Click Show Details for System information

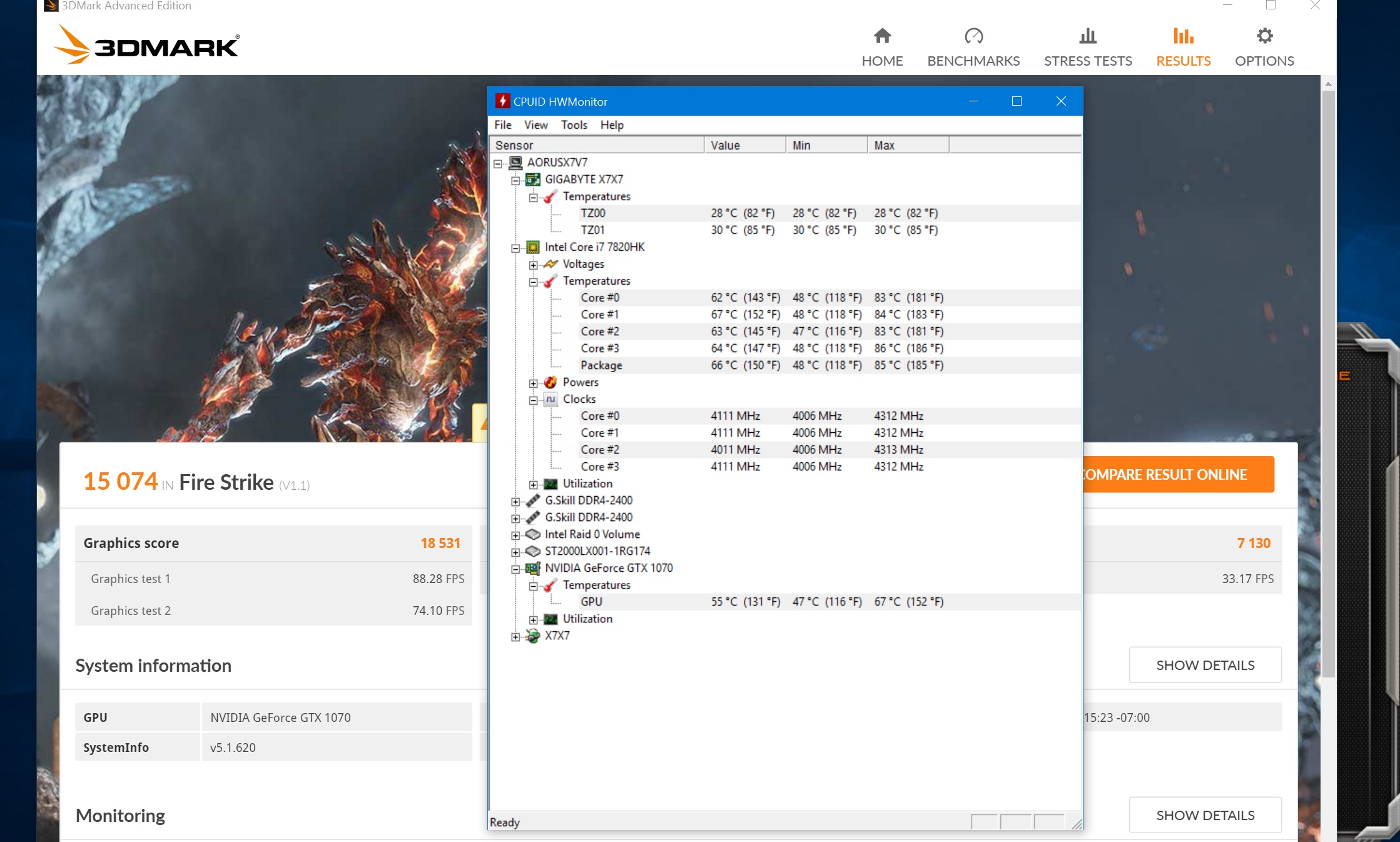[x=1205, y=665]
